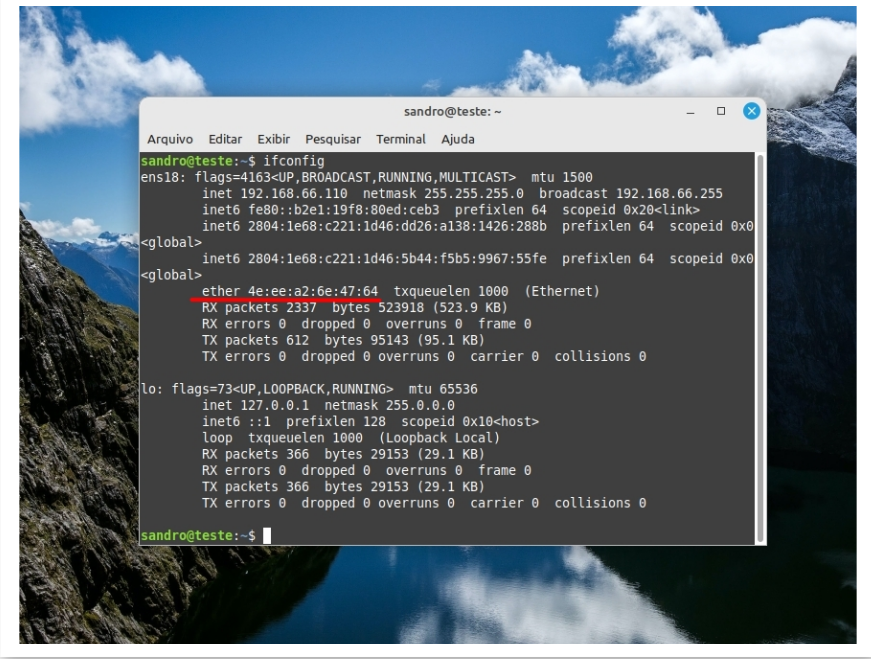Click the typed ifconfig command

[x=294, y=161]
